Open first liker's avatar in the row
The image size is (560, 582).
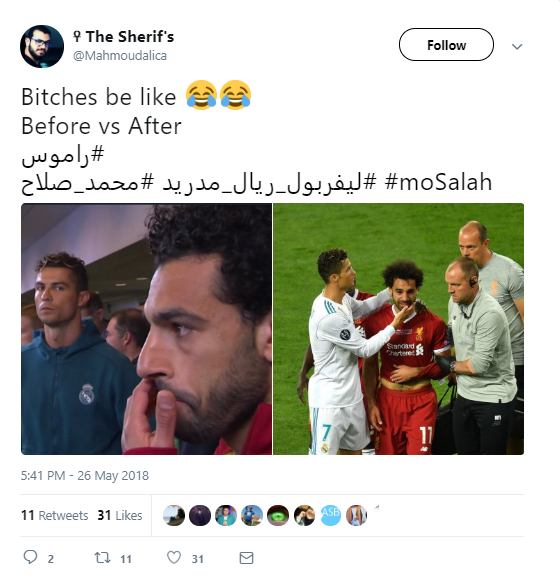[174, 515]
